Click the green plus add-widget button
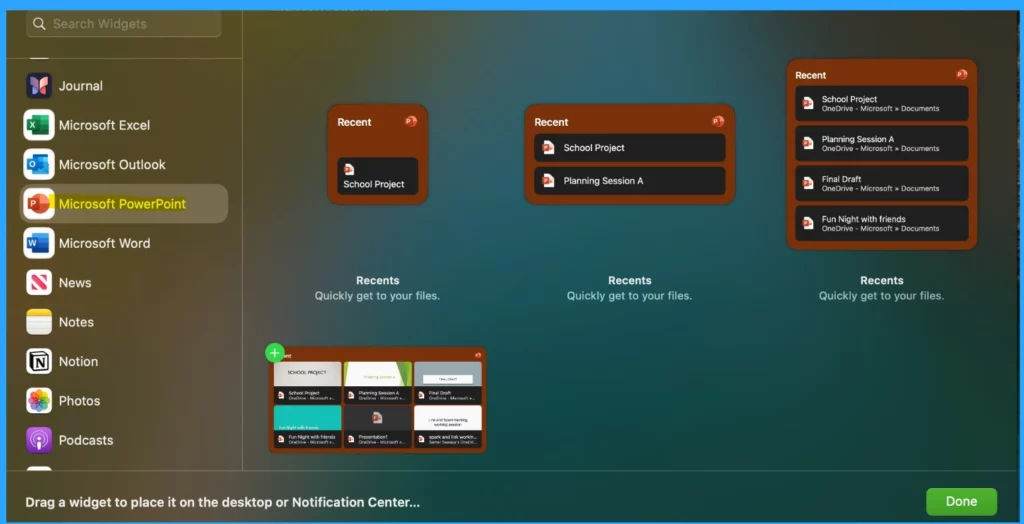This screenshot has height=524, width=1024. 275,353
